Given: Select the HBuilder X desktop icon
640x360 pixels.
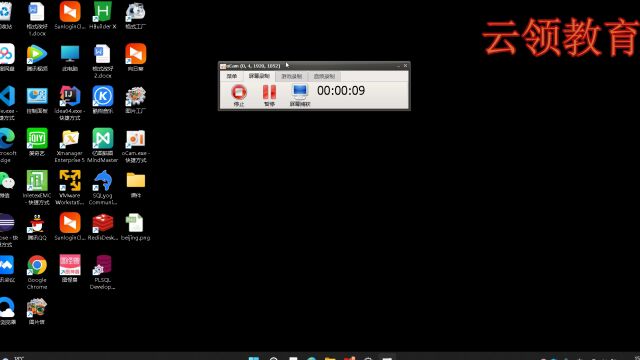Looking at the screenshot, I should [x=102, y=16].
